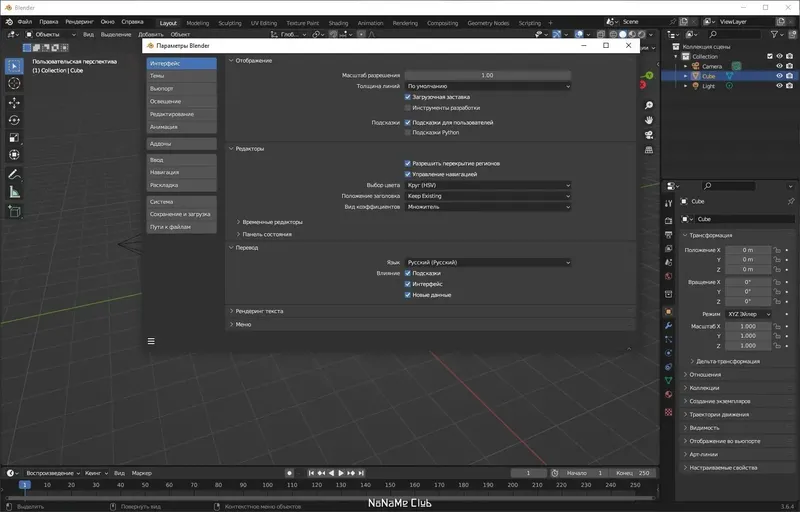Toggle camera view icon in viewport
Image resolution: width=800 pixels, height=512 pixels.
[x=649, y=135]
